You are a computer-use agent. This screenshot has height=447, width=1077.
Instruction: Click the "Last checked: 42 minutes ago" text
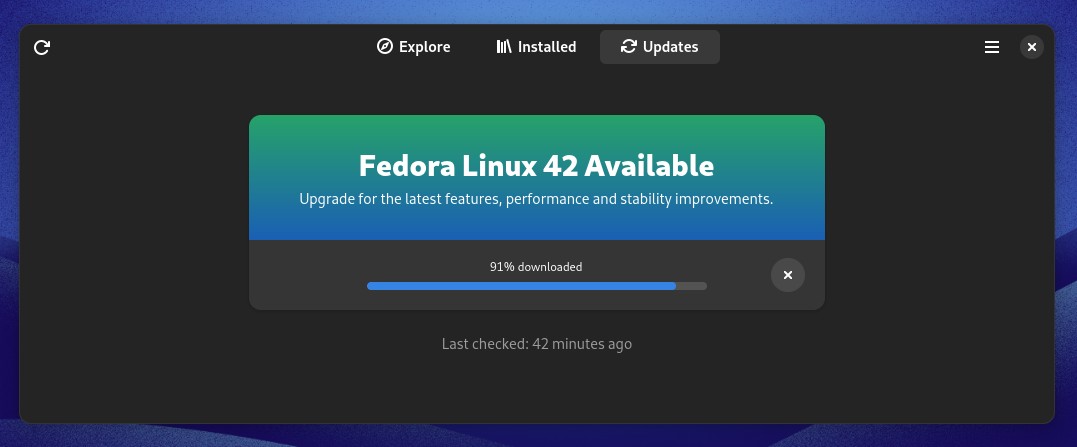[x=536, y=344]
